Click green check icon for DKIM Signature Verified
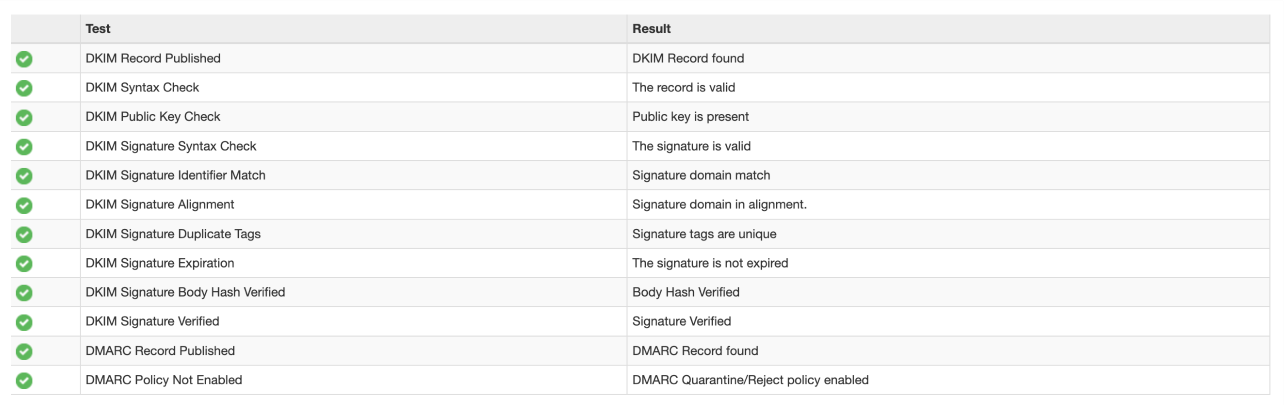The width and height of the screenshot is (1284, 405). [25, 322]
